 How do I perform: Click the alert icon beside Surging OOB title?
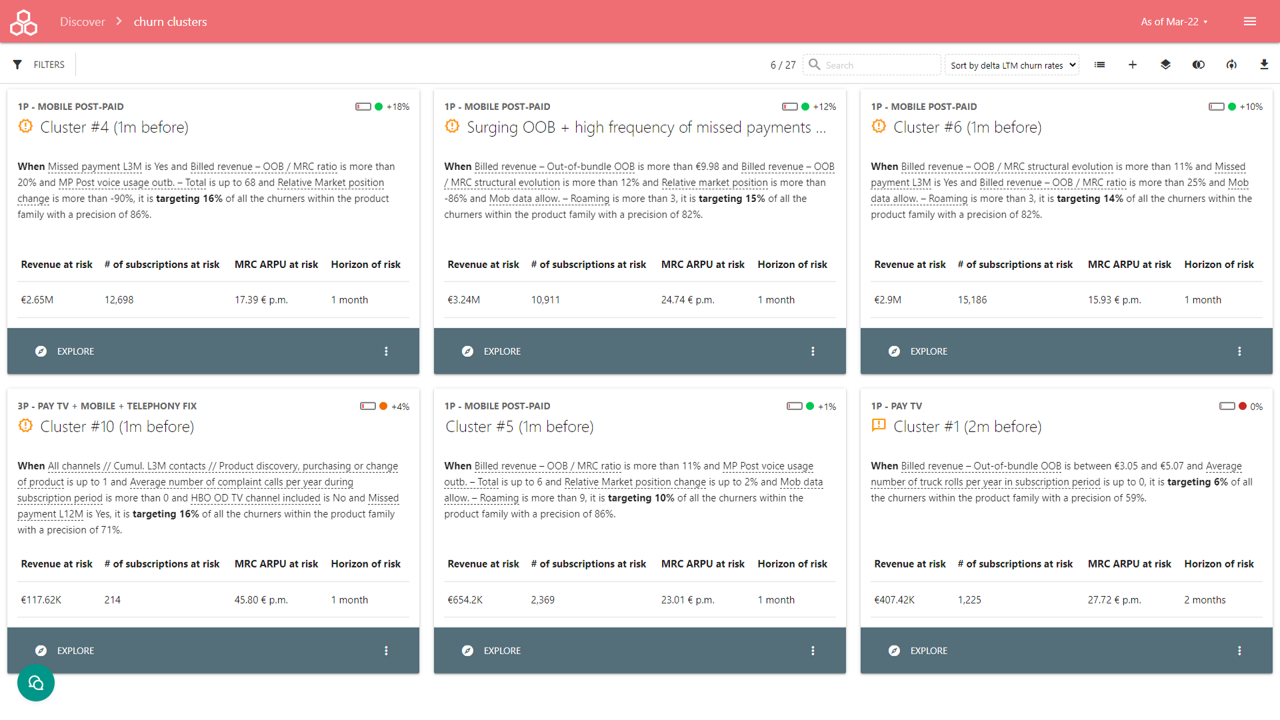(x=452, y=127)
